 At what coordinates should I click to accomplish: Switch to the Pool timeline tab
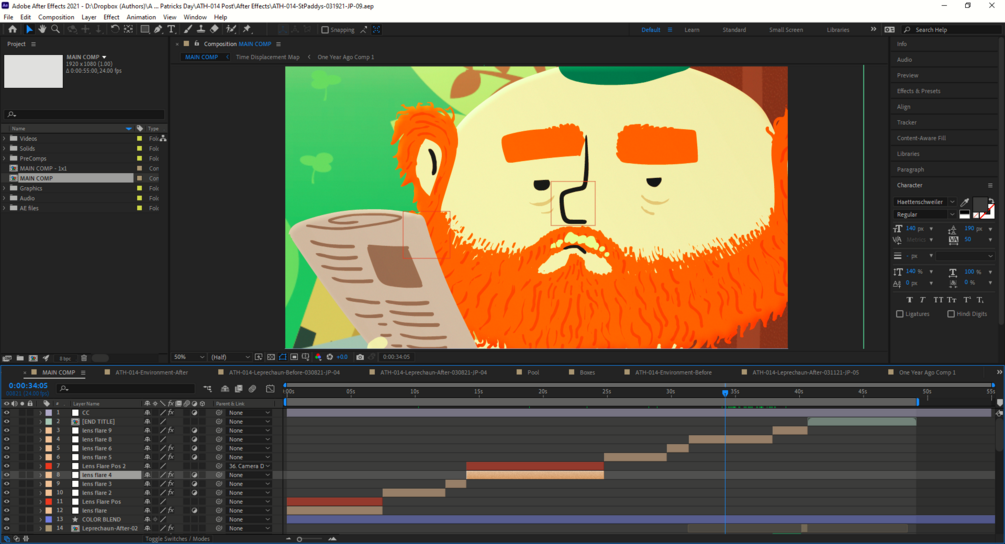533,372
